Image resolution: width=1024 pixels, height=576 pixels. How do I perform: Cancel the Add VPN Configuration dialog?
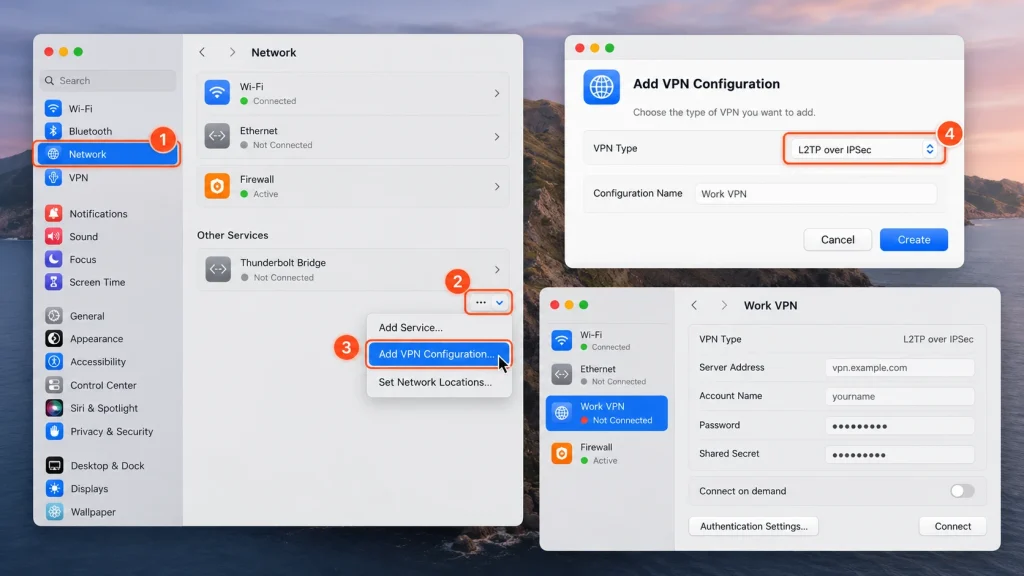point(837,240)
